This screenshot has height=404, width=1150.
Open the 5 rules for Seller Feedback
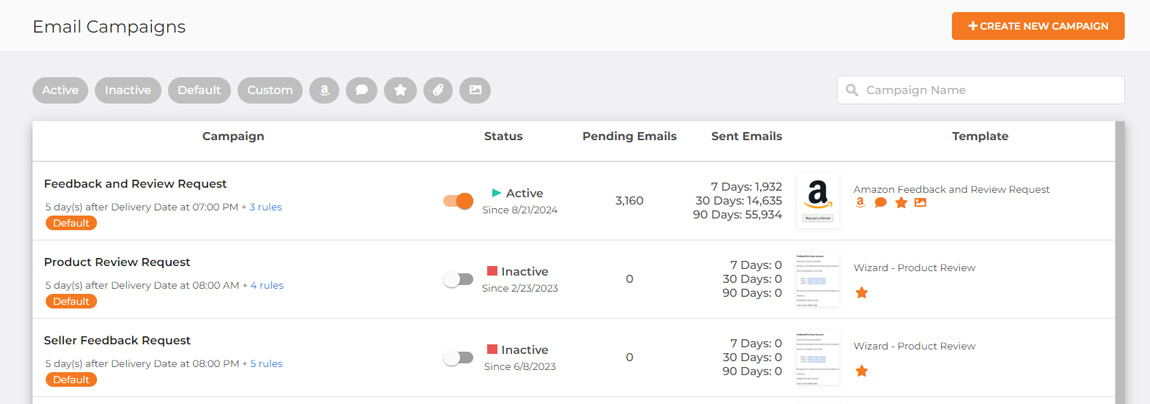266,363
